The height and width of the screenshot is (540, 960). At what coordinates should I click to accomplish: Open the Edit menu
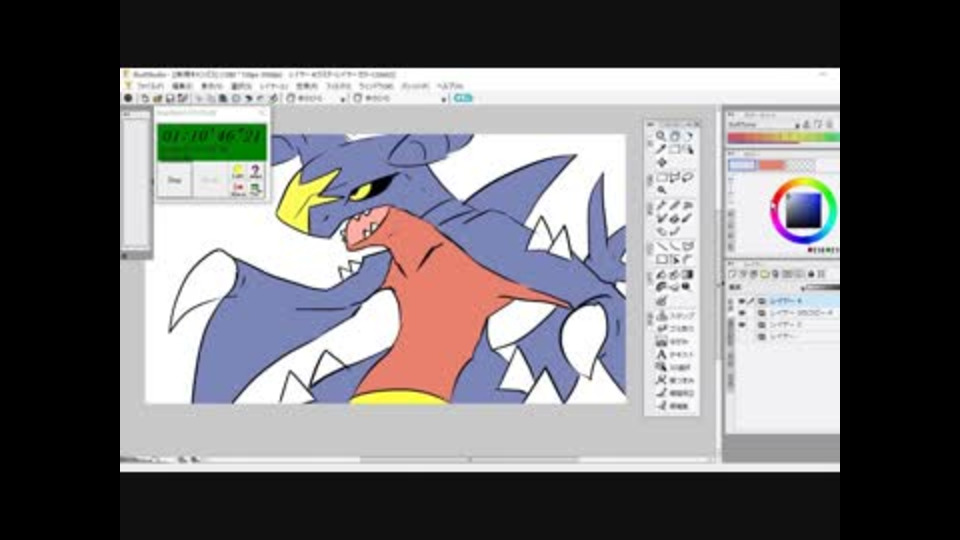pyautogui.click(x=182, y=86)
